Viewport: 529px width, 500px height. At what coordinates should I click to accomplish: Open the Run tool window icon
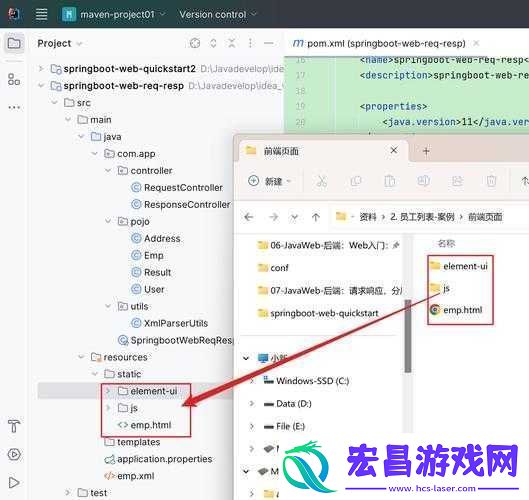pos(14,482)
